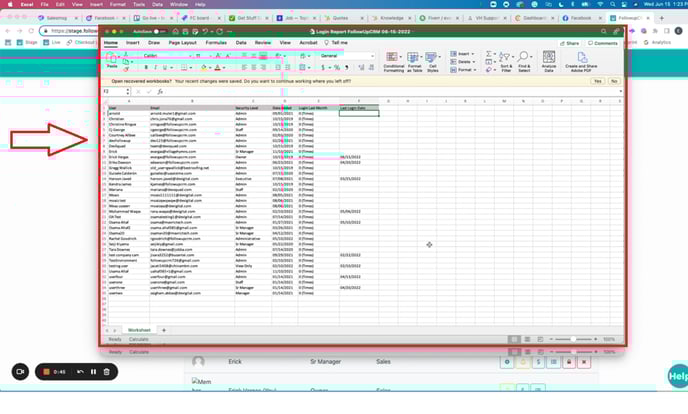The image size is (688, 414).
Task: Click the AutoSum sigma icon
Action: (x=488, y=54)
